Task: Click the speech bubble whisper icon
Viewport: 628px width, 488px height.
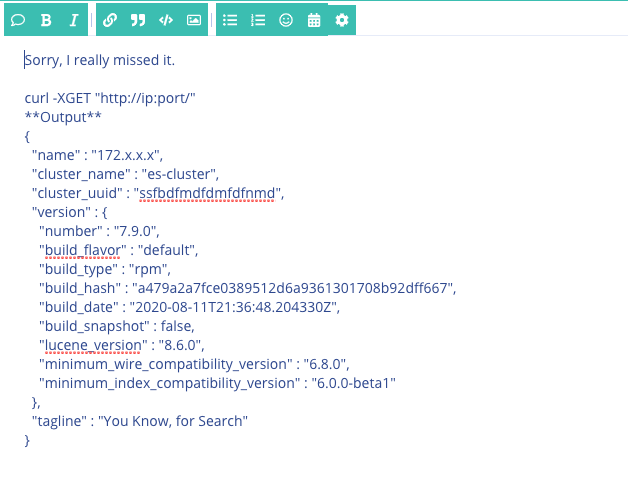Action: pos(18,20)
